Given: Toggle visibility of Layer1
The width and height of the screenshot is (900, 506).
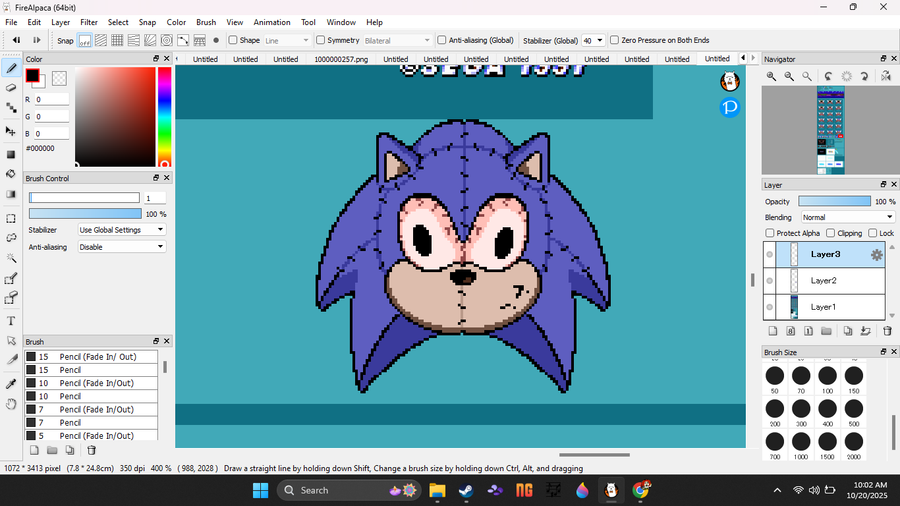Looking at the screenshot, I should click(x=770, y=307).
